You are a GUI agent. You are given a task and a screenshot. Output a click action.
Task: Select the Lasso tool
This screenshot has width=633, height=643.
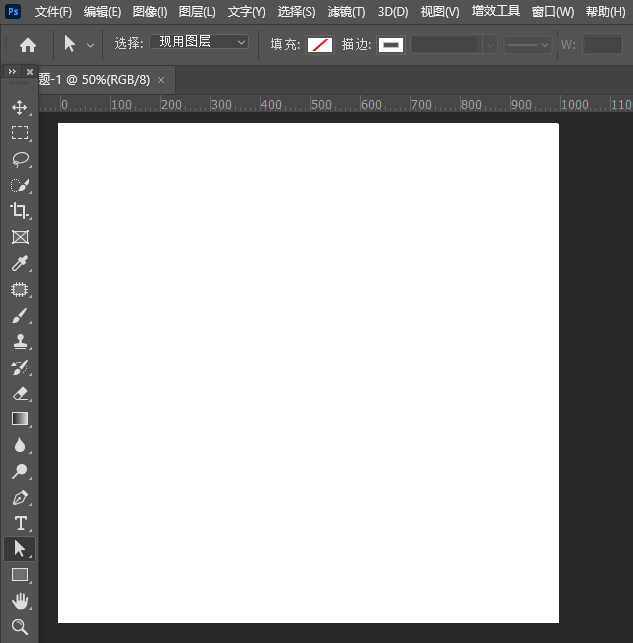(20, 159)
